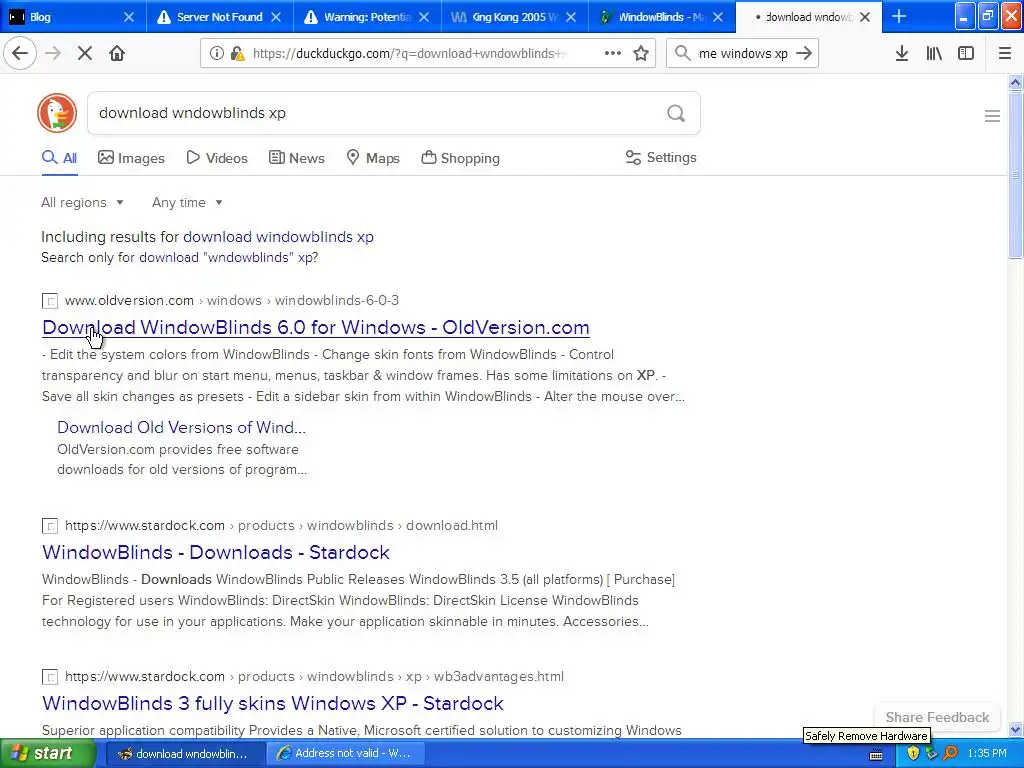Click scrollbar up arrow of page
Image resolution: width=1024 pixels, height=768 pixels.
1016,82
